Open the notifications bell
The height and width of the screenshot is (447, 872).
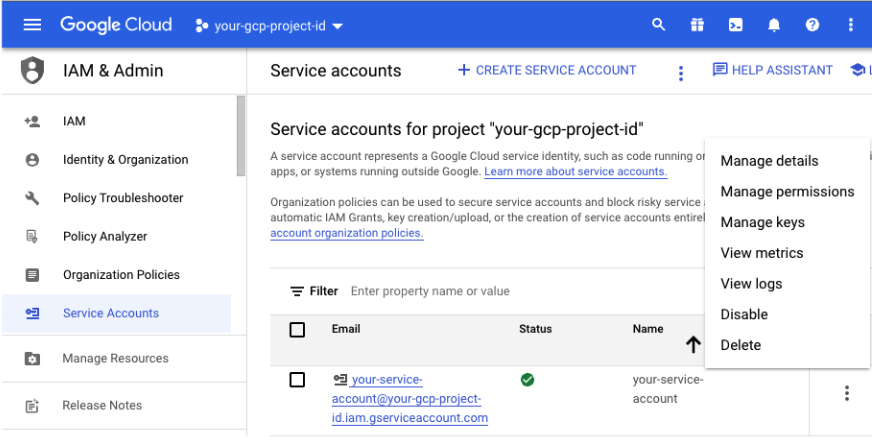click(x=774, y=25)
